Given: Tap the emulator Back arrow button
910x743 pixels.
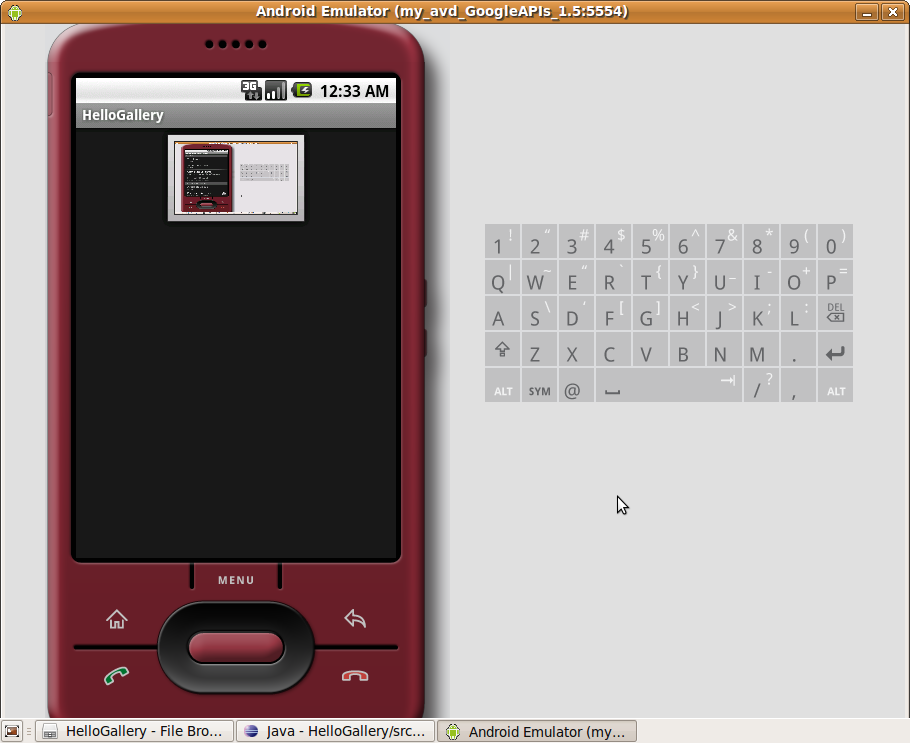Looking at the screenshot, I should point(355,618).
